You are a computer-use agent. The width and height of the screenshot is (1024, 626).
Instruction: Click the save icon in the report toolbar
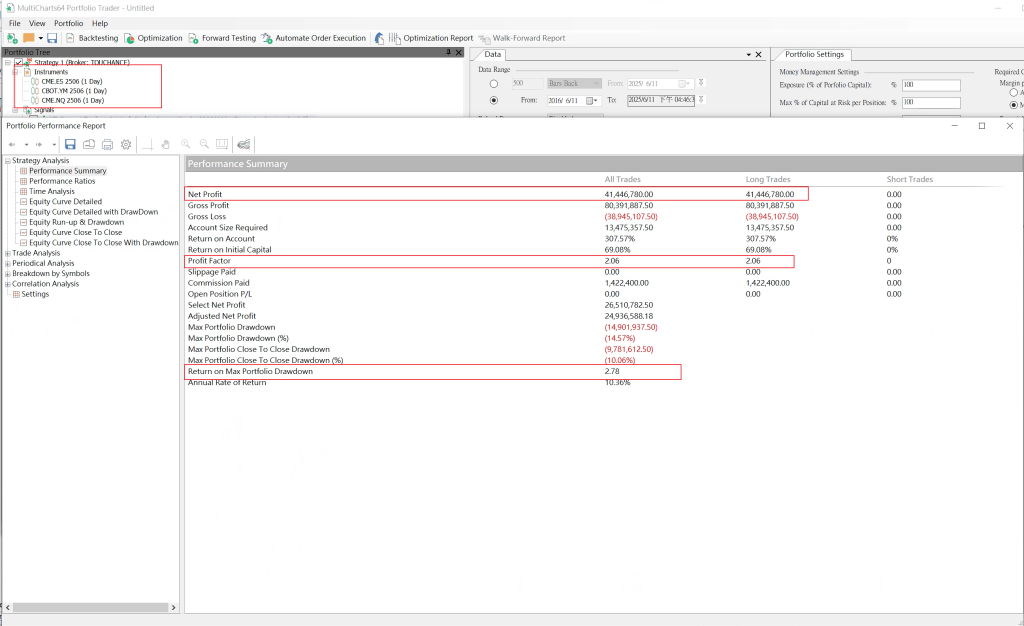pyautogui.click(x=70, y=144)
